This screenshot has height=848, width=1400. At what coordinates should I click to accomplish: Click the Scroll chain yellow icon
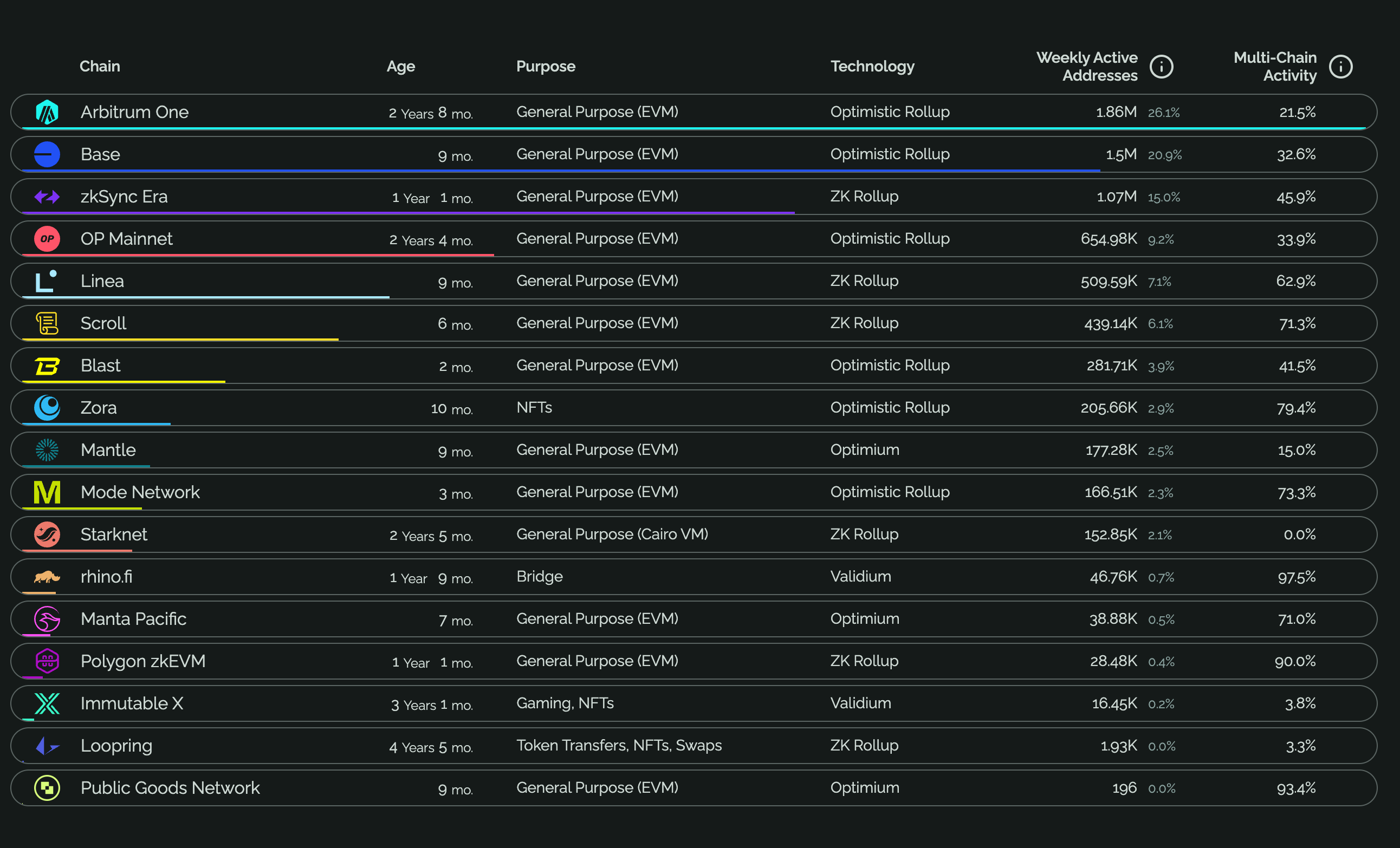point(47,323)
